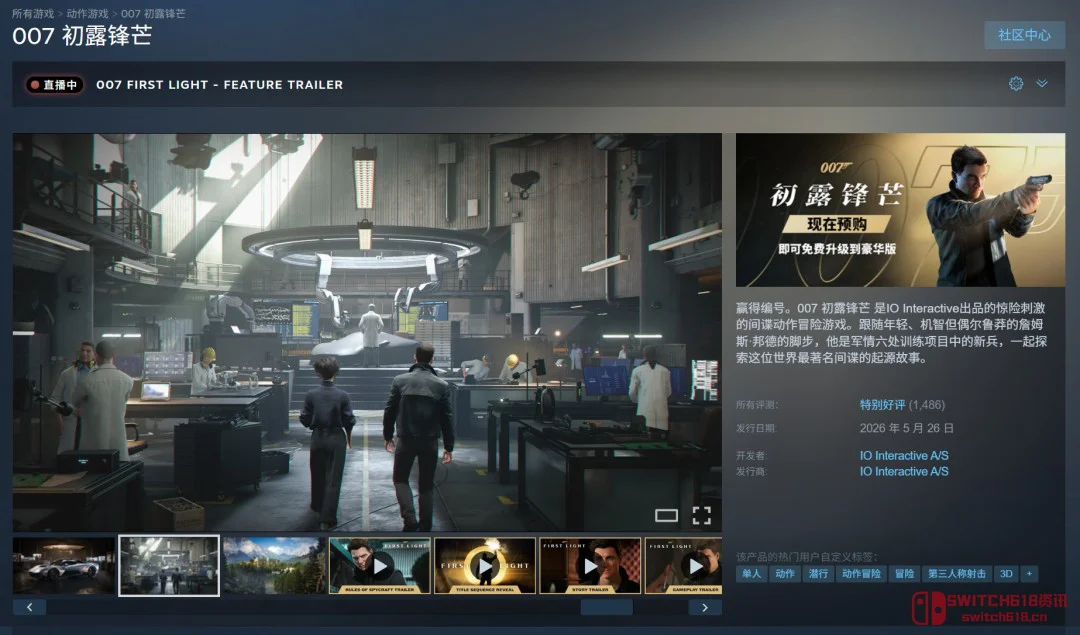Play Title Sequence Reveal trailer thumbnail

coord(485,565)
